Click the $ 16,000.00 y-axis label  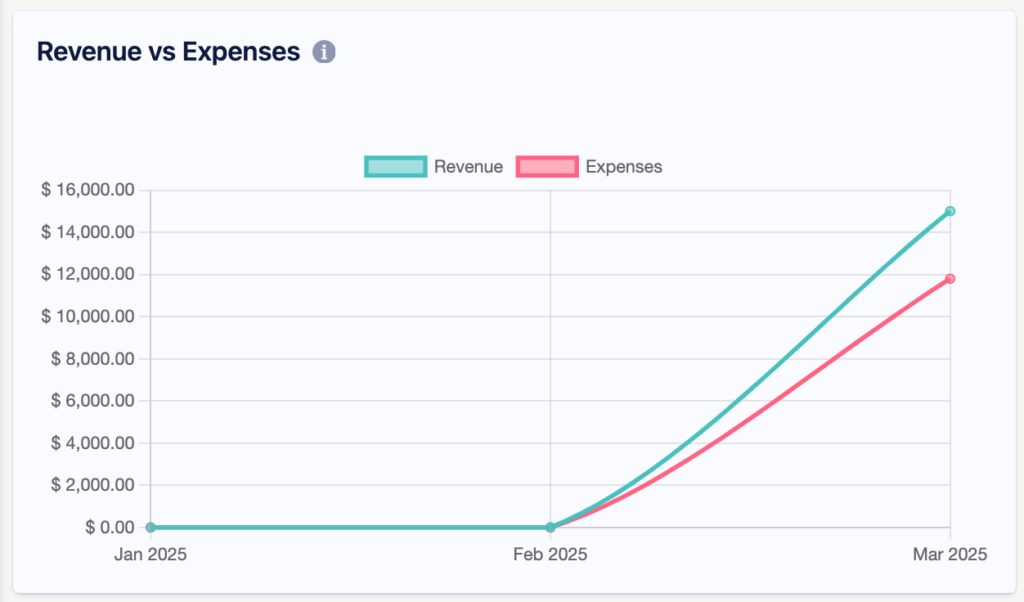pos(87,190)
